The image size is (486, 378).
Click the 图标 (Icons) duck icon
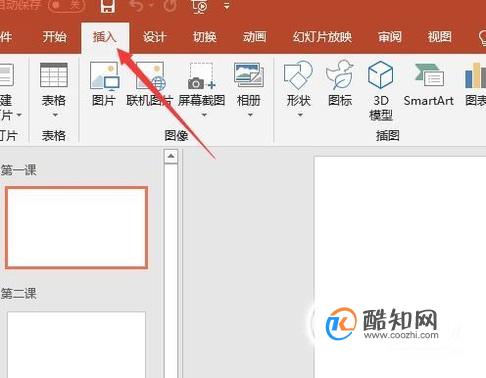coord(339,75)
